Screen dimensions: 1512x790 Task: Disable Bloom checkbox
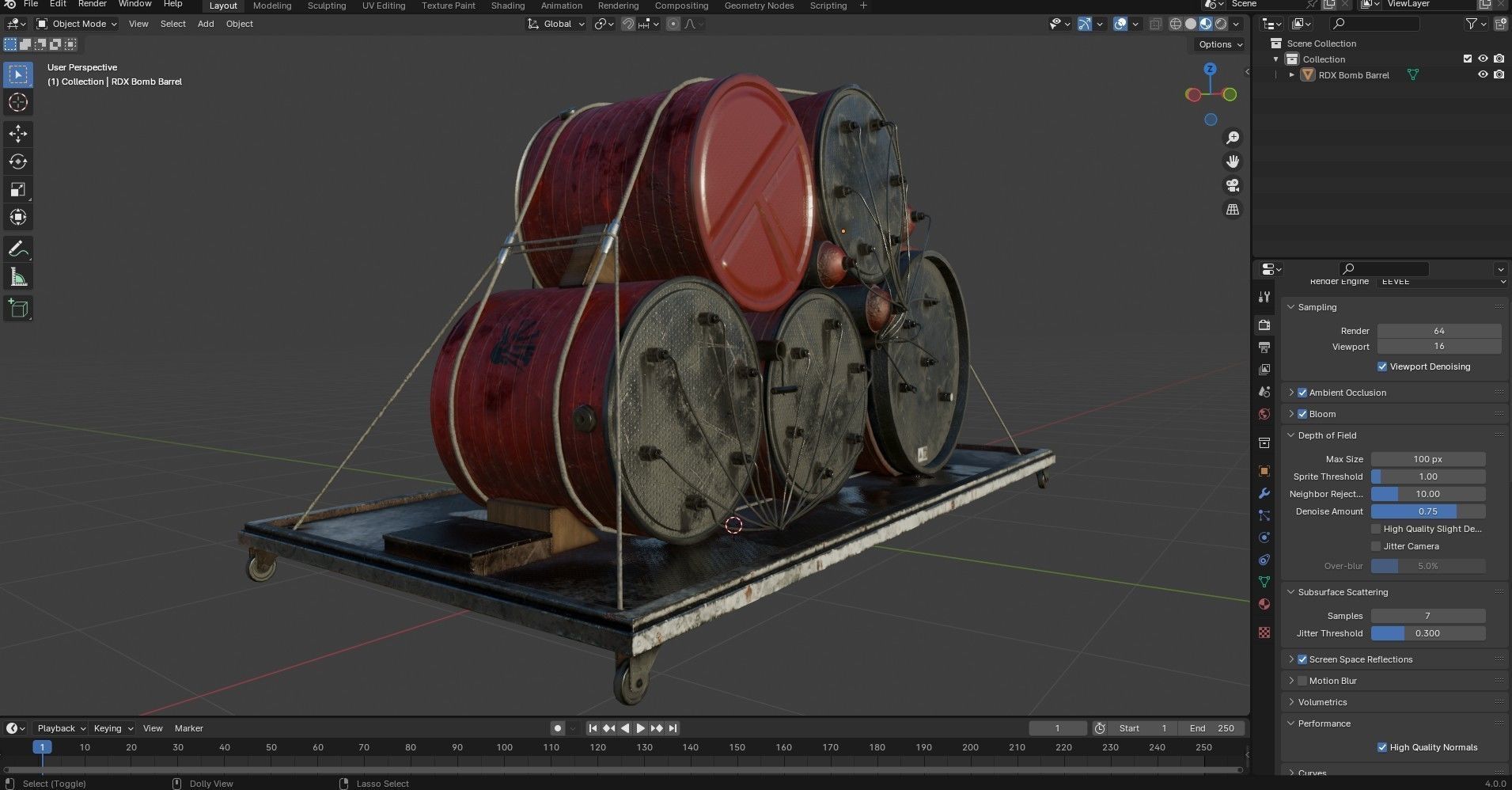pos(1302,414)
